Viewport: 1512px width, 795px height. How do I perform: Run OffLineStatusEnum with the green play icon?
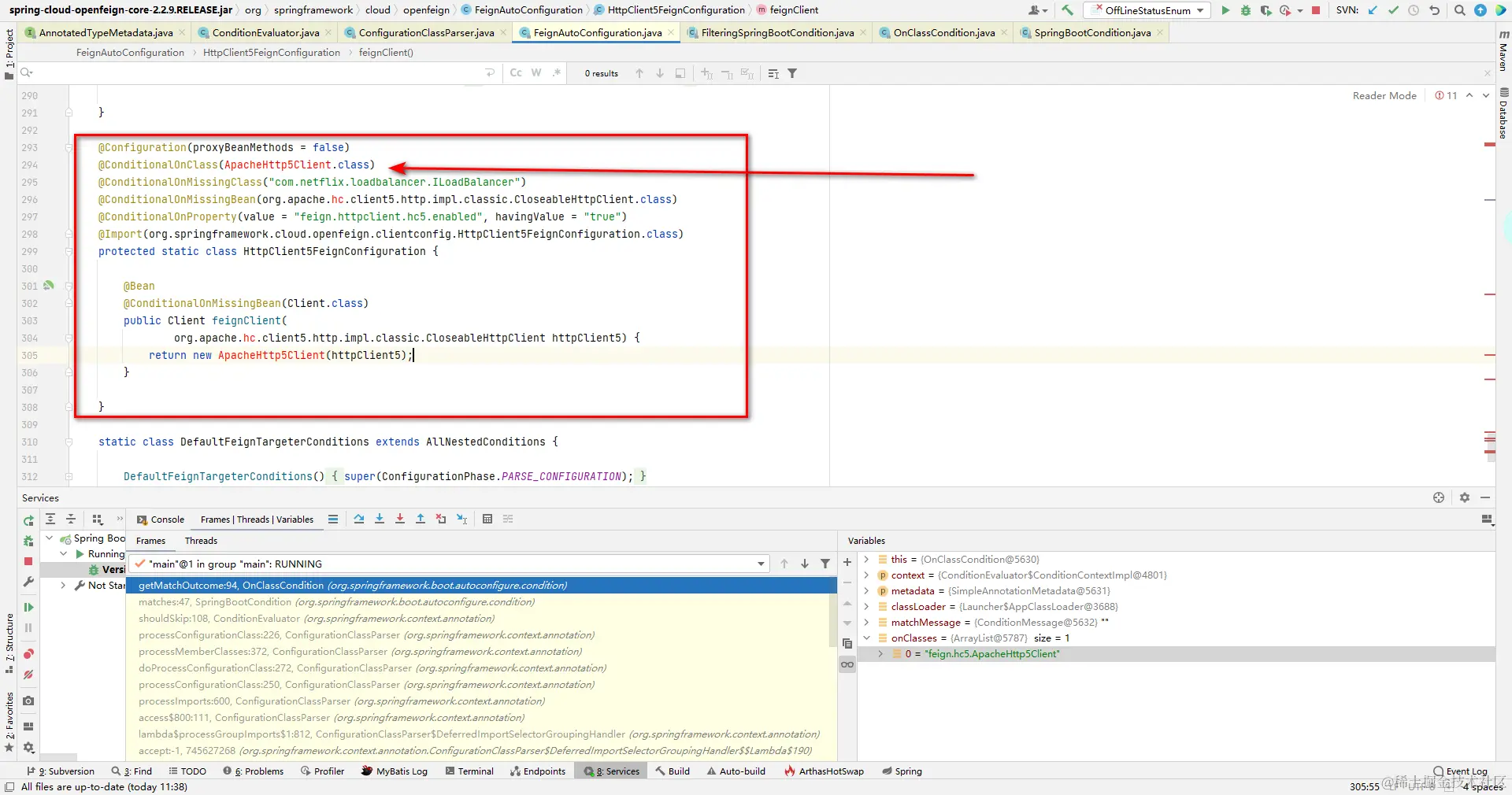click(x=1225, y=10)
